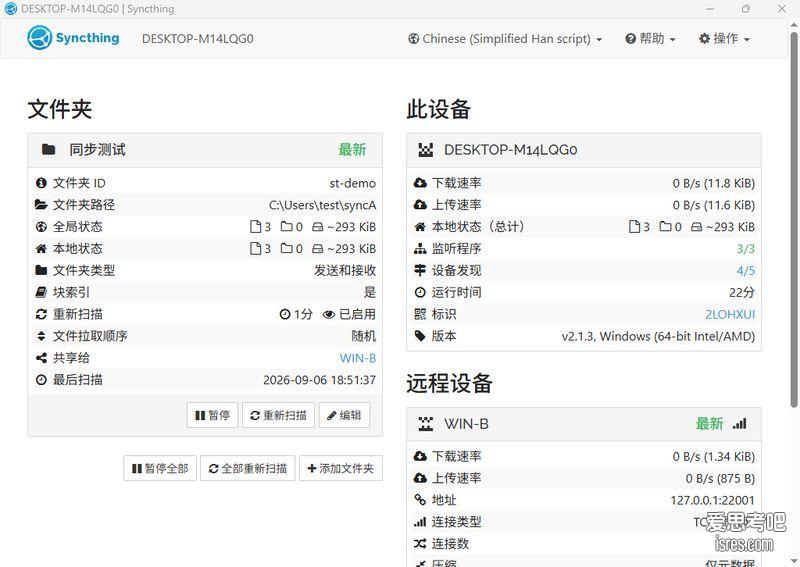
Task: Click the eye icon beside 已启用
Action: click(x=329, y=314)
